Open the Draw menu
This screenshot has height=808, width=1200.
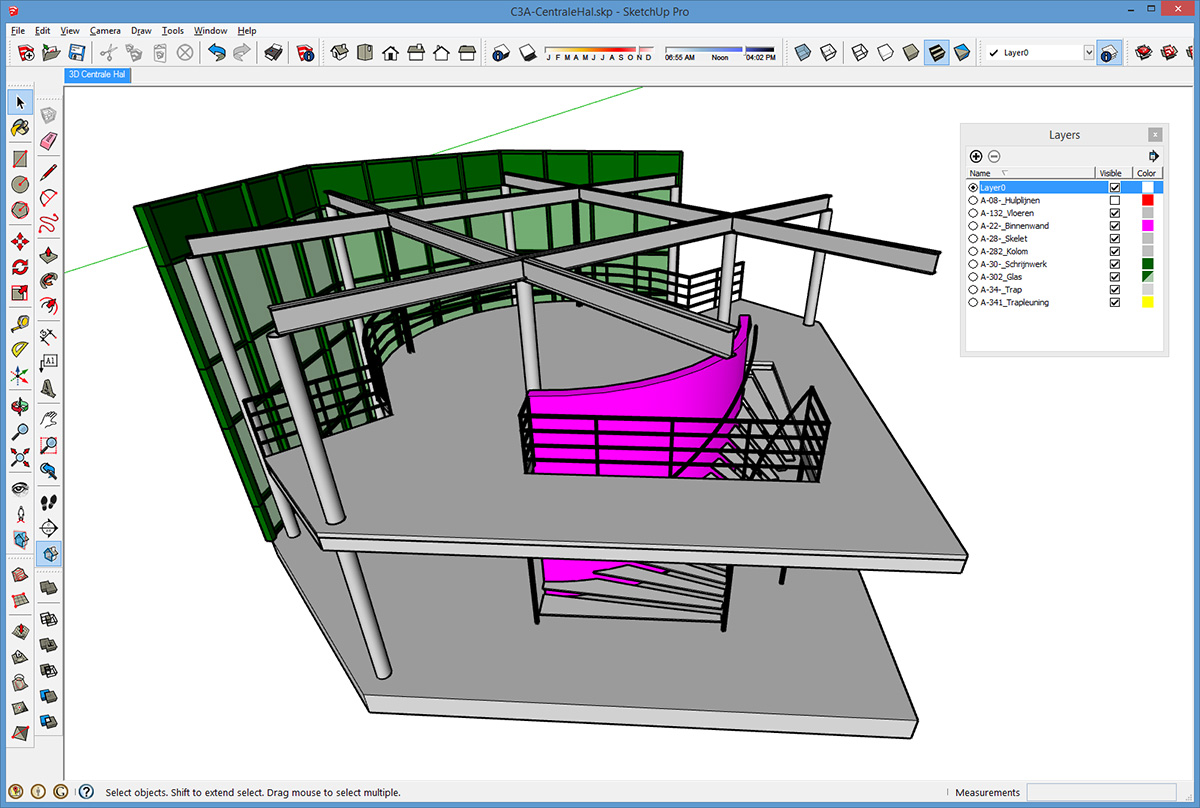141,31
